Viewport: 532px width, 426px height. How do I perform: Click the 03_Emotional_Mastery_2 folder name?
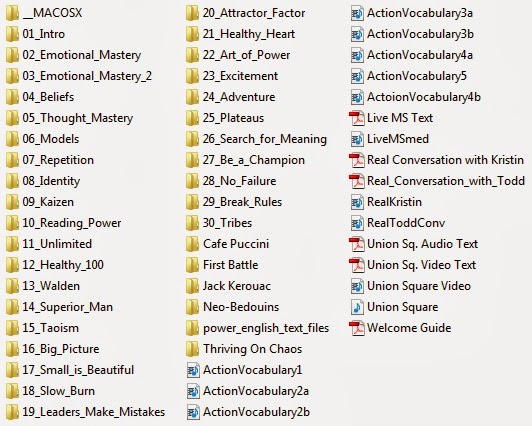click(x=87, y=76)
